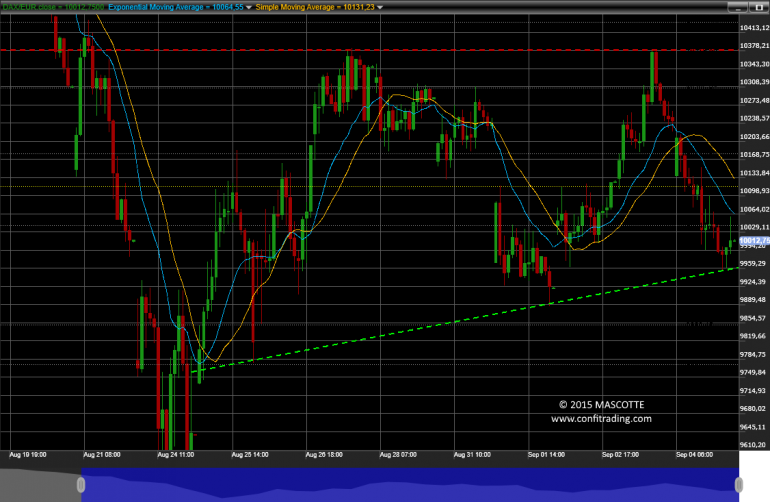This screenshot has height=502, width=770.
Task: Click the 10064,02 price axis label
Action: click(754, 210)
